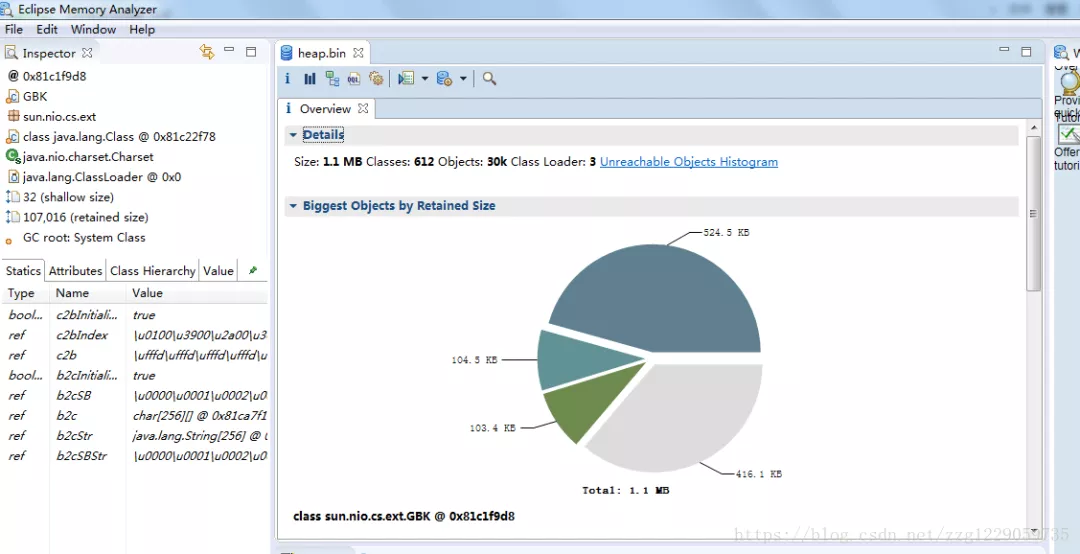1080x554 pixels.
Task: Click the magnifier Find Object by Address icon
Action: pyautogui.click(x=489, y=79)
